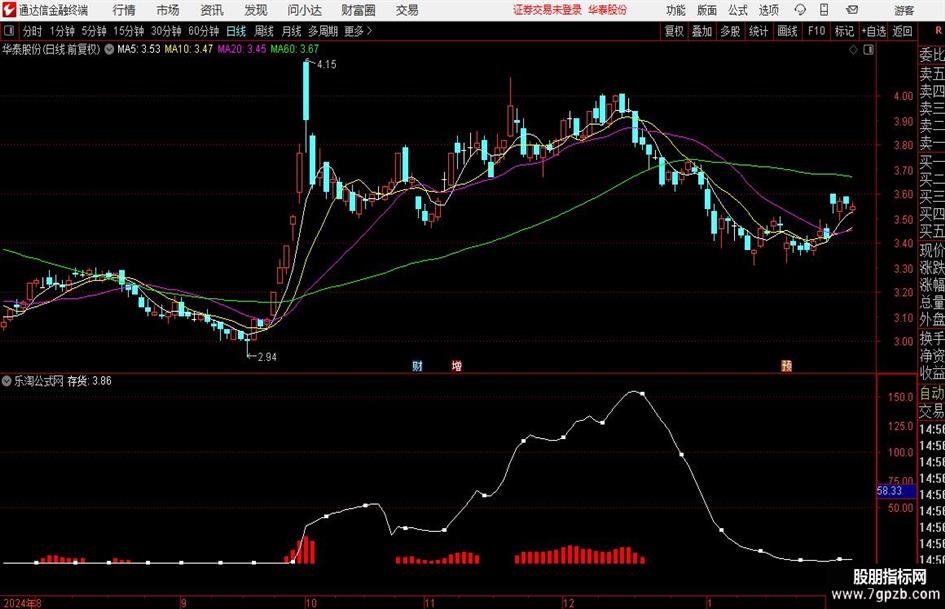Open the envelope messages icon
The image size is (945, 609).
(852, 10)
